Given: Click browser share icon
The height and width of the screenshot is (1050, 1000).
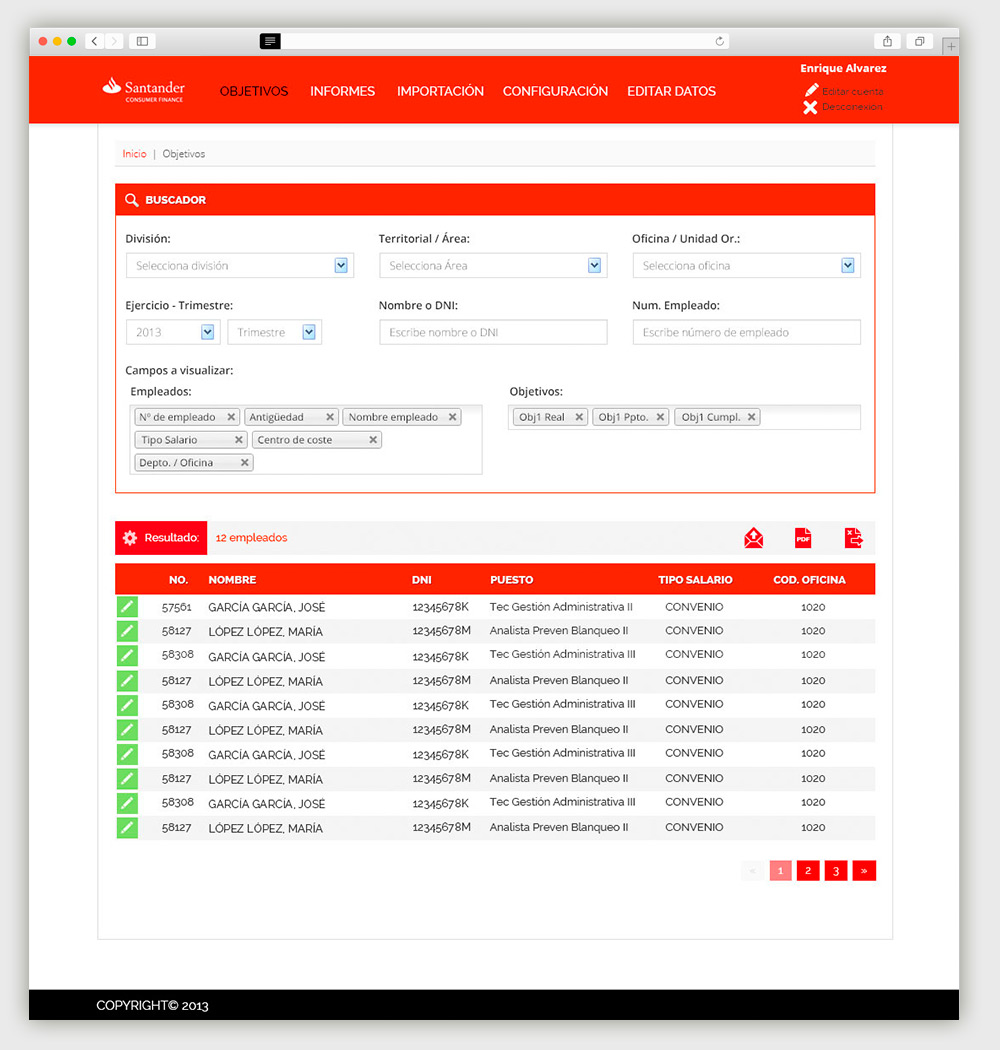Looking at the screenshot, I should coord(887,41).
